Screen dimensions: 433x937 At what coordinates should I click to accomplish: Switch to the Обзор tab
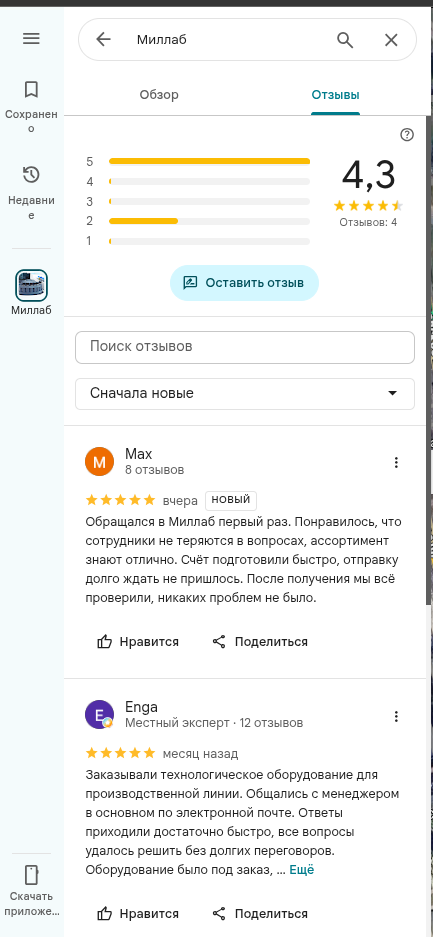point(159,95)
